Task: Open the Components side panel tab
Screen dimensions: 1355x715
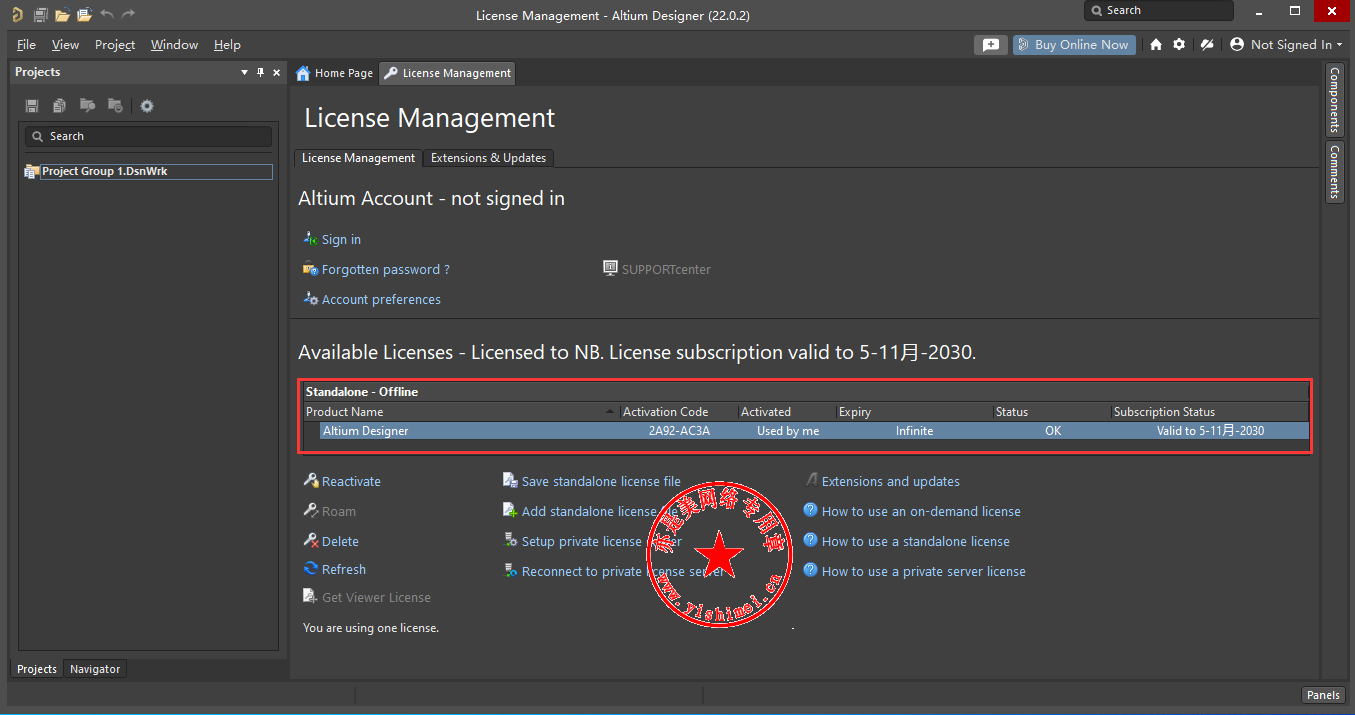Action: pos(1334,100)
